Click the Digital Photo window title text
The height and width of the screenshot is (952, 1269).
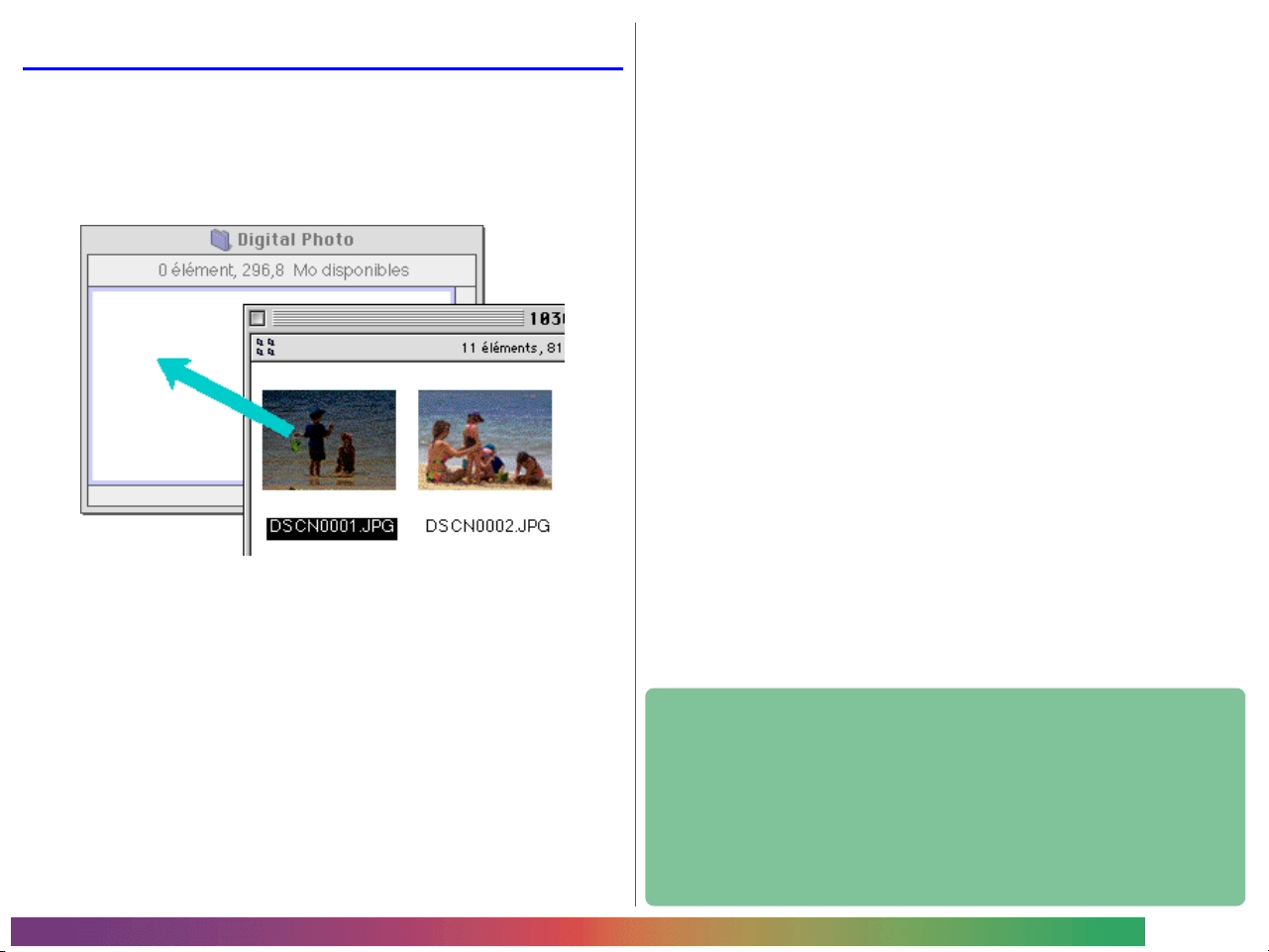295,240
